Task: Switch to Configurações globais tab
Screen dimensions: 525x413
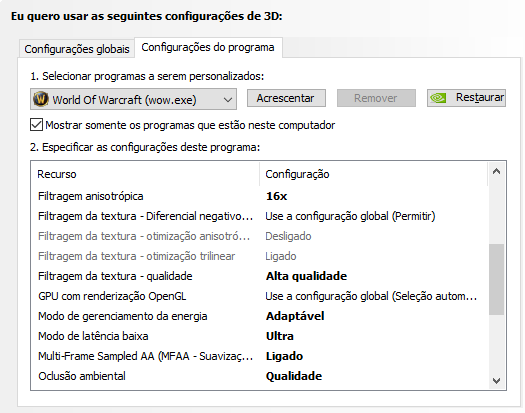Action: [77, 49]
